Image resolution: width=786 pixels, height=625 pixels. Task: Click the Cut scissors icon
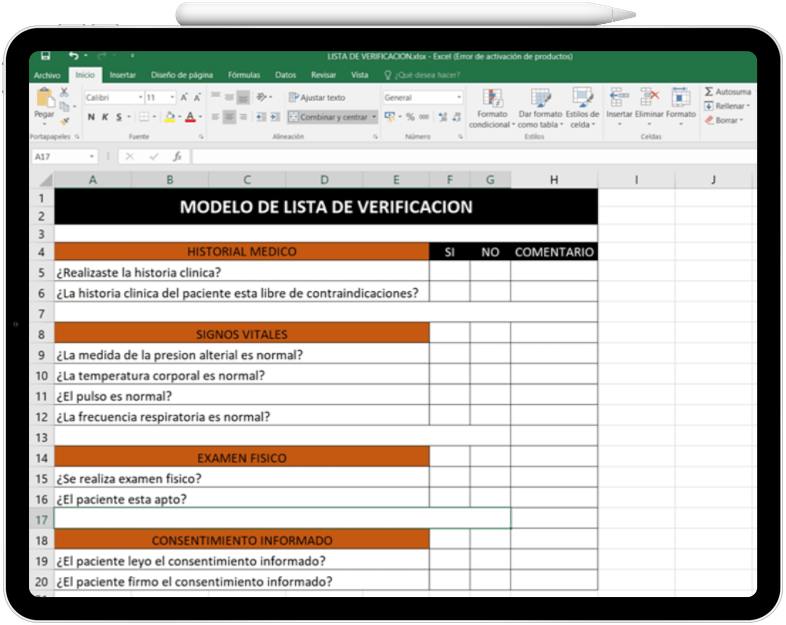(64, 92)
